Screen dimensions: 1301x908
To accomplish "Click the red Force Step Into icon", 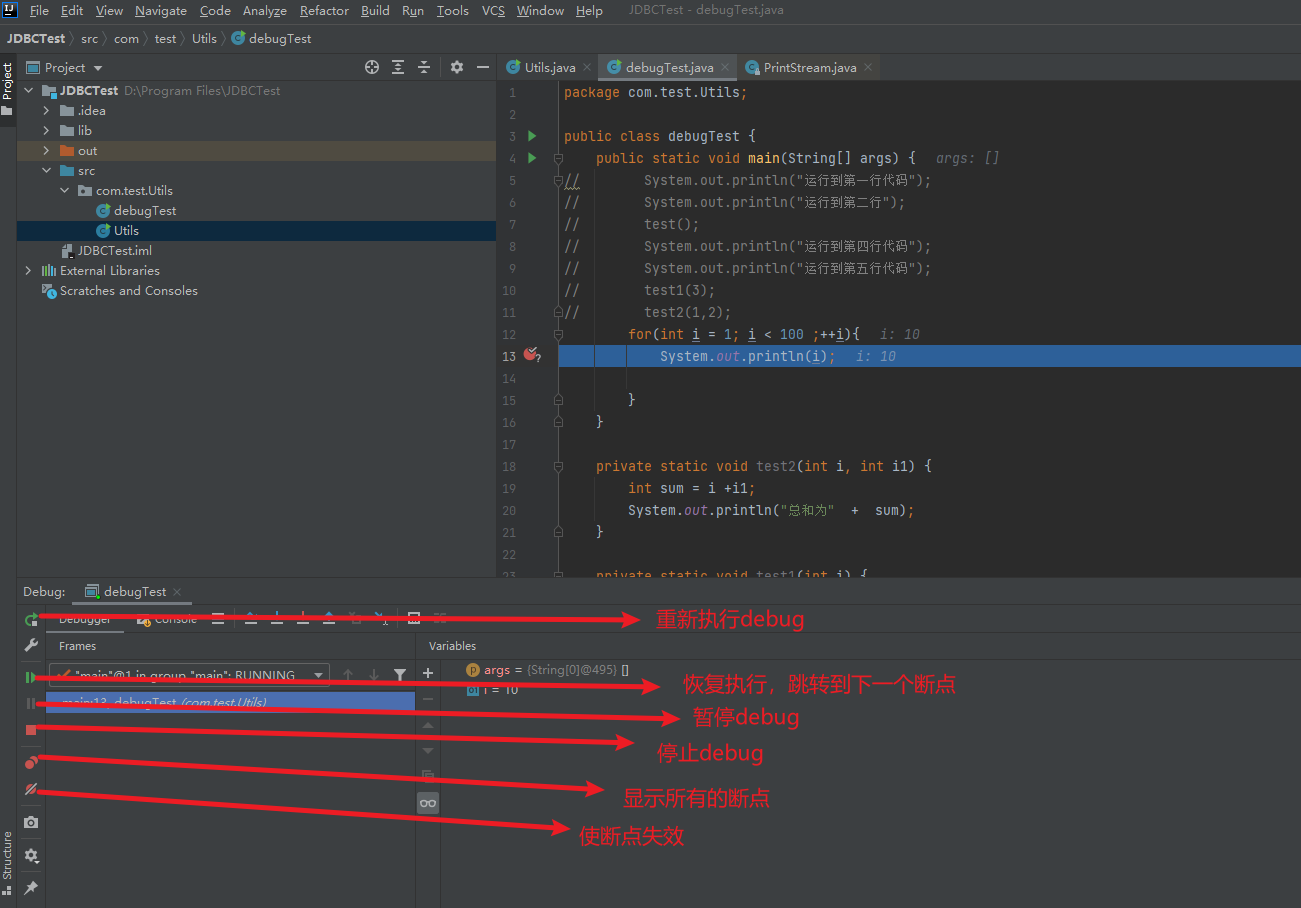I will [303, 619].
